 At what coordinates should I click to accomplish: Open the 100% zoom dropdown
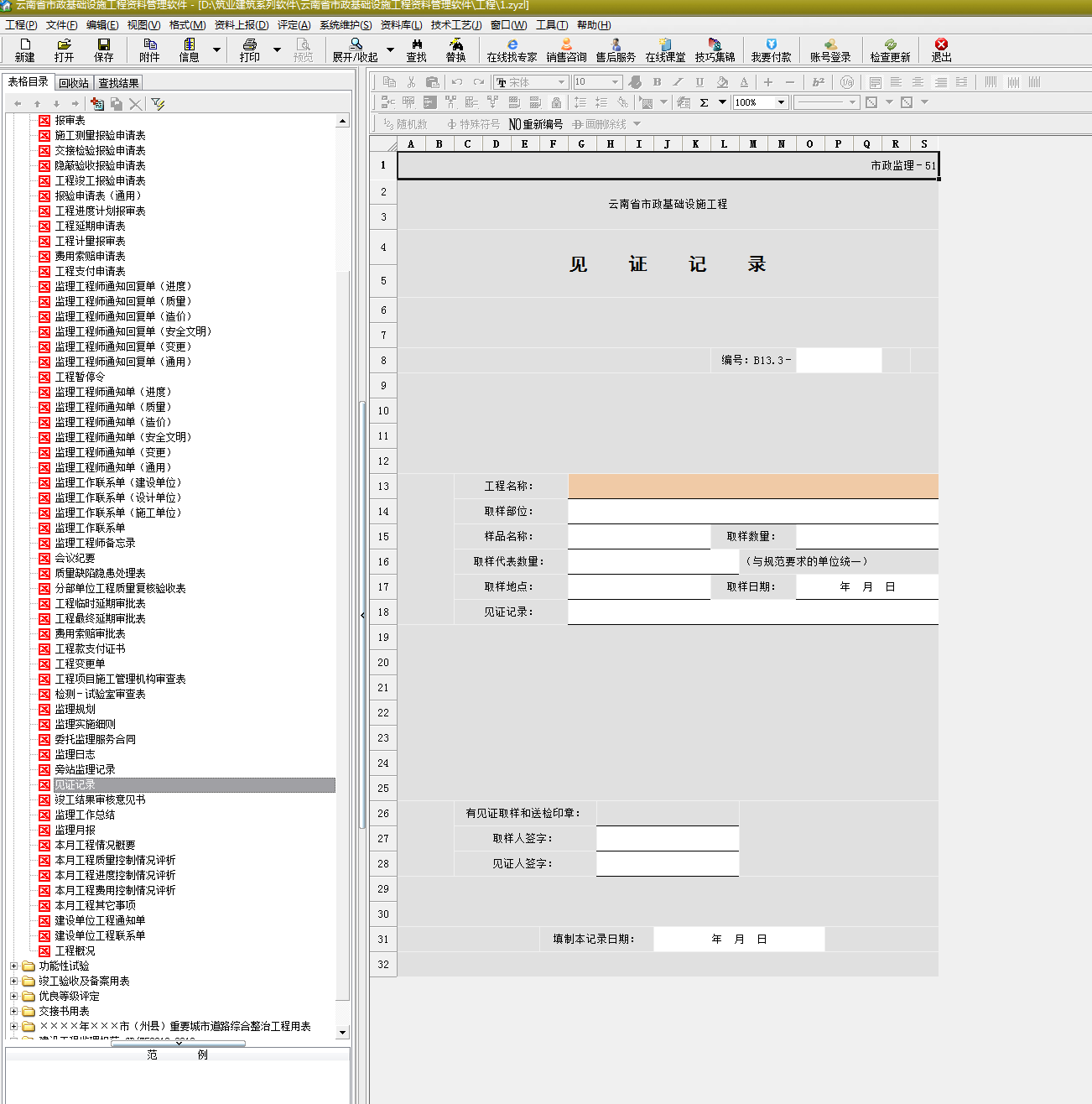(x=781, y=102)
